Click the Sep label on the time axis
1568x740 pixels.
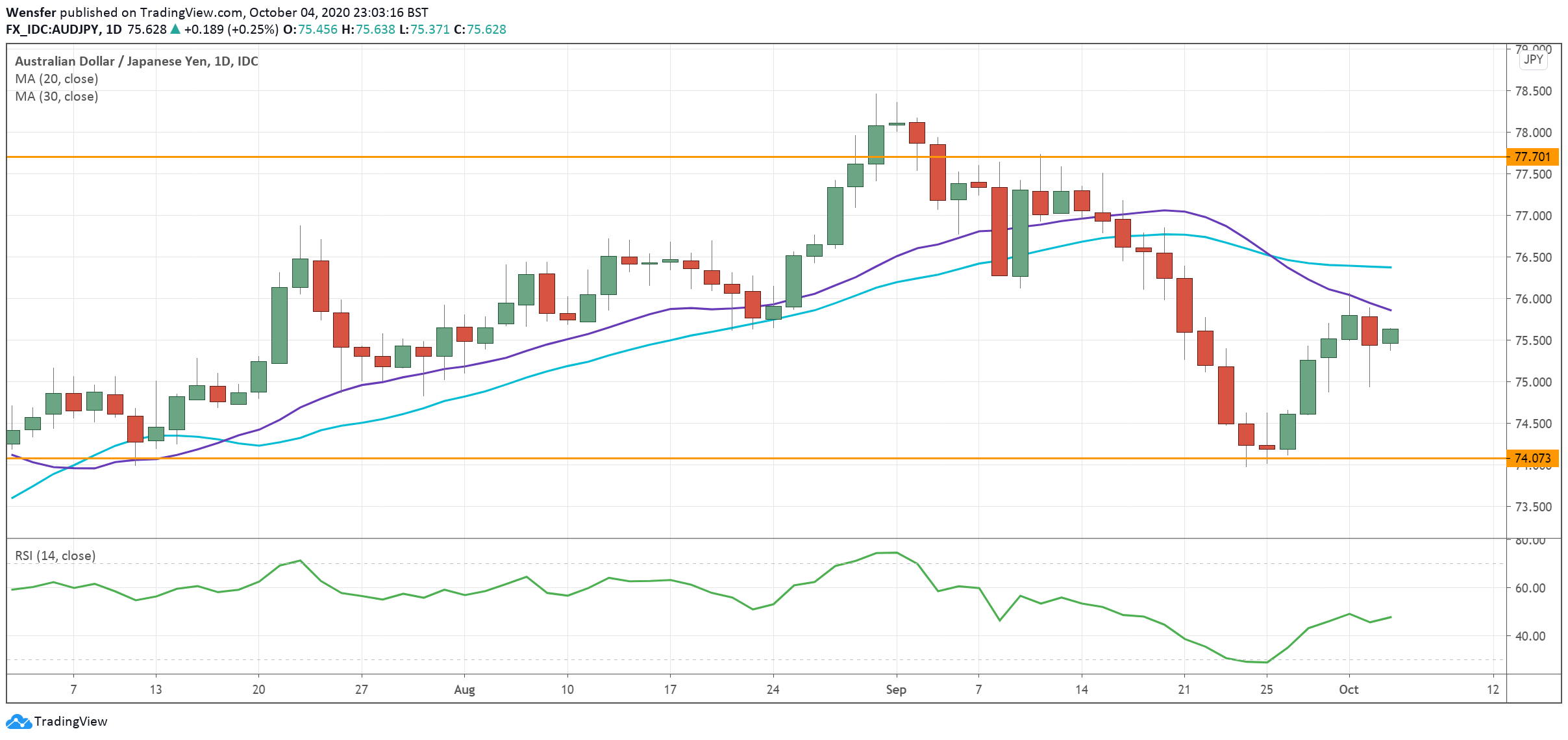click(895, 689)
